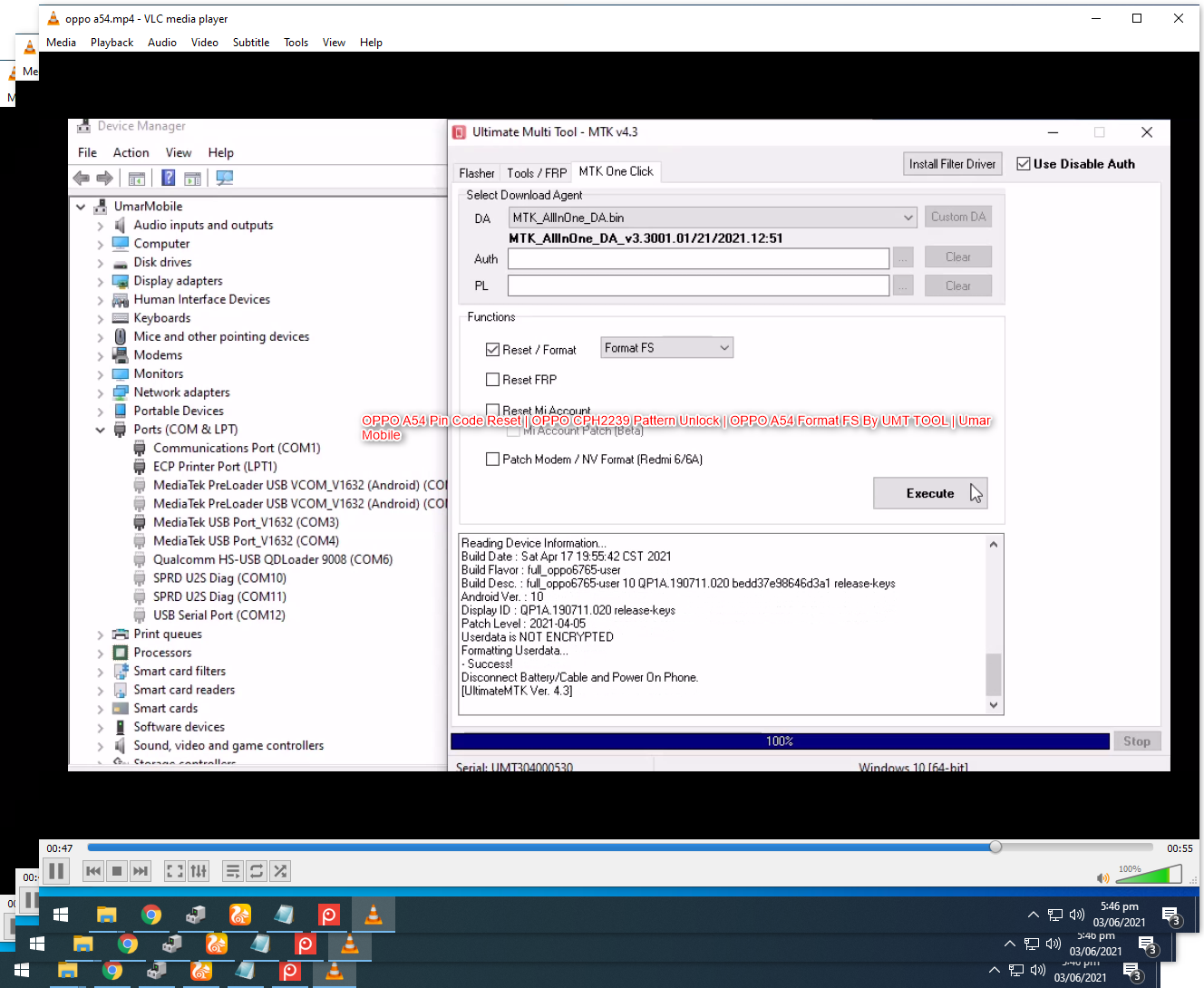The image size is (1204, 988).
Task: Select Qualcomm HS-USB QDLoader 9008 (COM6)
Action: pyautogui.click(x=273, y=559)
